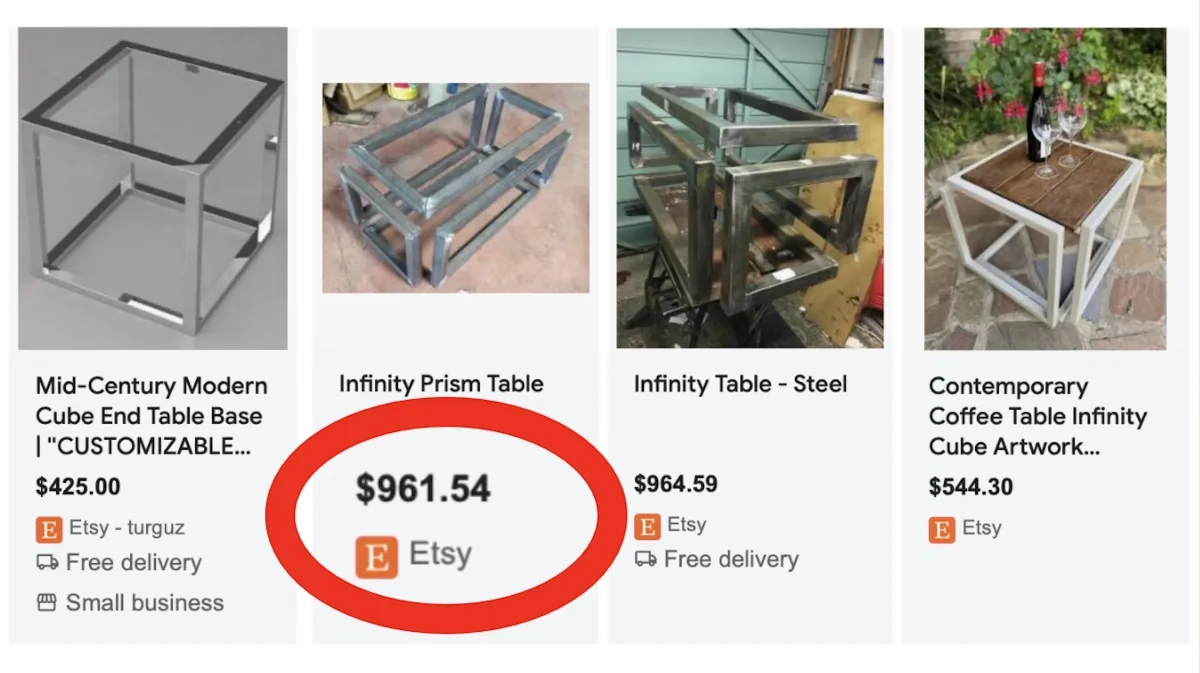The width and height of the screenshot is (1200, 673).
Task: Click the $961.54 price
Action: (424, 489)
